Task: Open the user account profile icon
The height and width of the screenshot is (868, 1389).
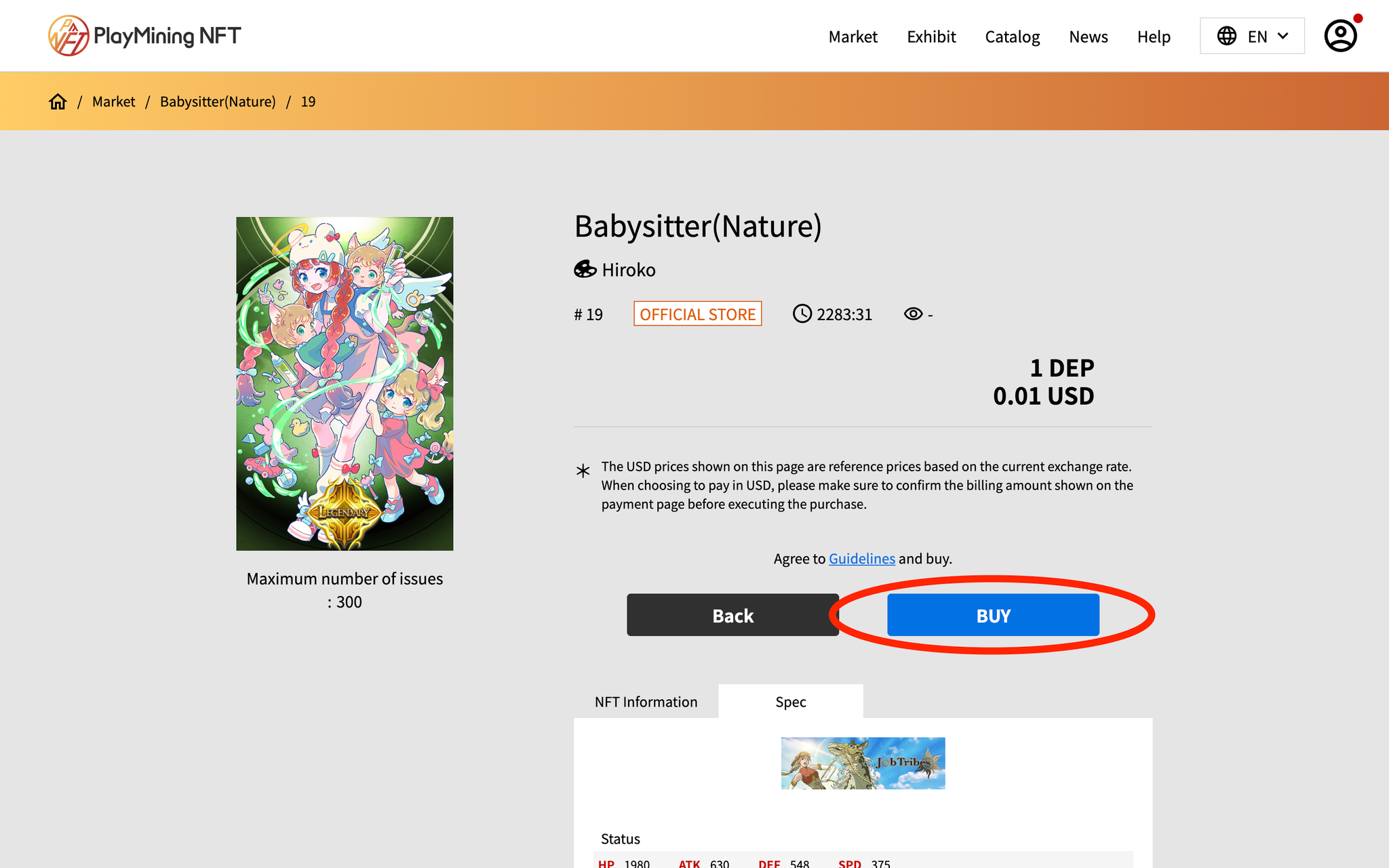Action: 1340,36
